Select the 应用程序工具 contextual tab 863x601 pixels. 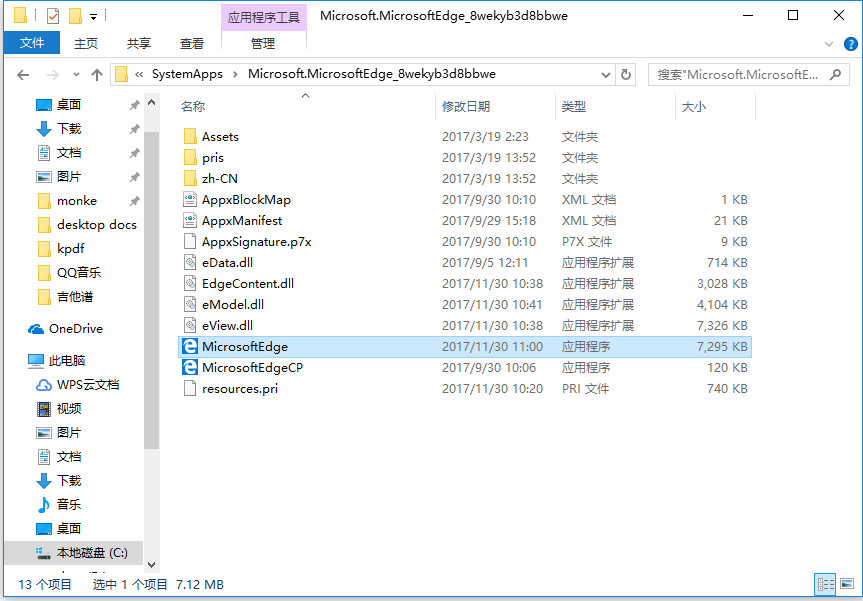point(264,18)
